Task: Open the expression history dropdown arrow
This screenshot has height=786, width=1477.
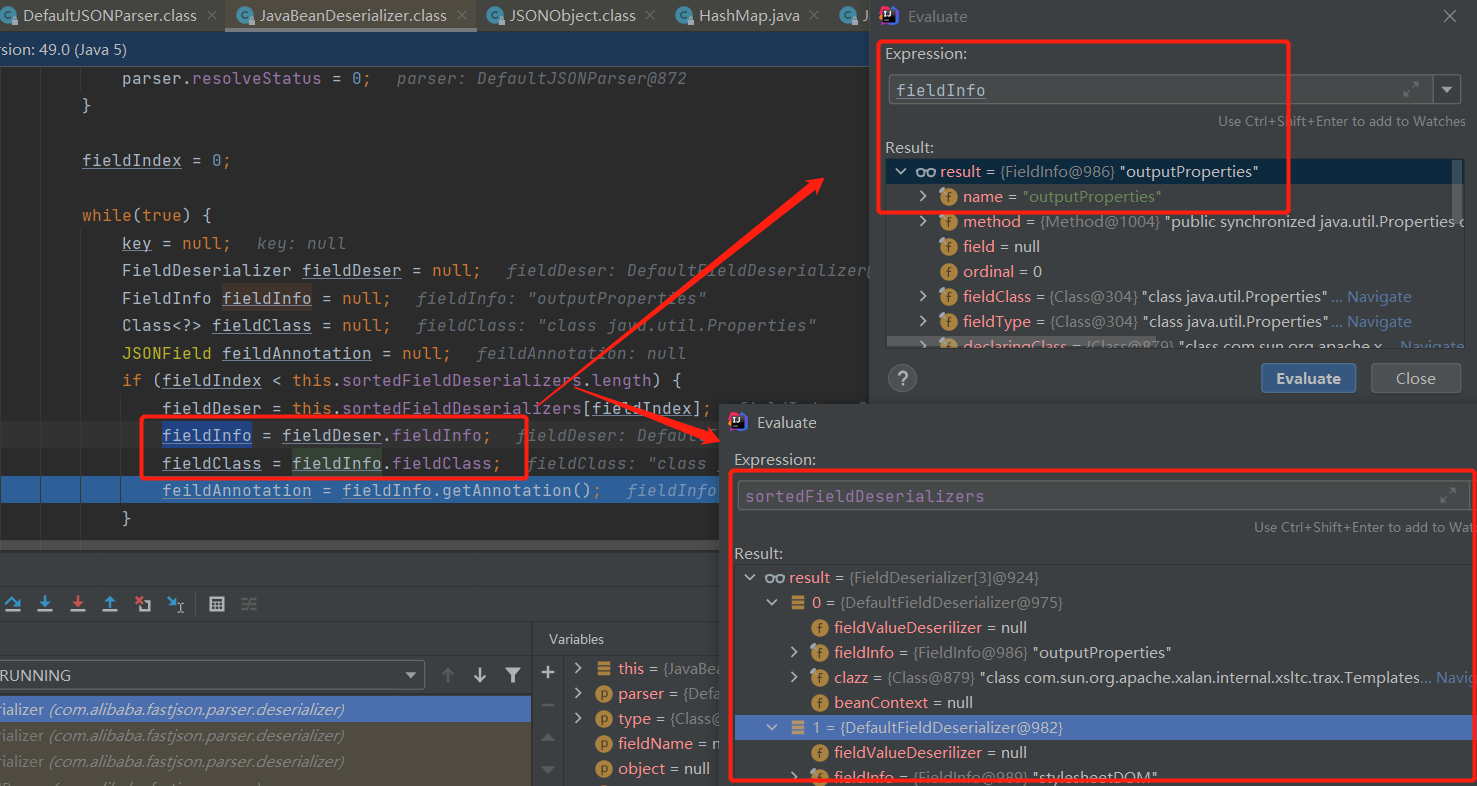Action: pyautogui.click(x=1447, y=90)
